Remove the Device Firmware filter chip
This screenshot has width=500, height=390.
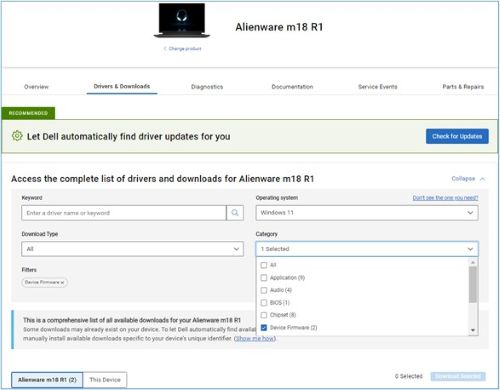coord(63,282)
